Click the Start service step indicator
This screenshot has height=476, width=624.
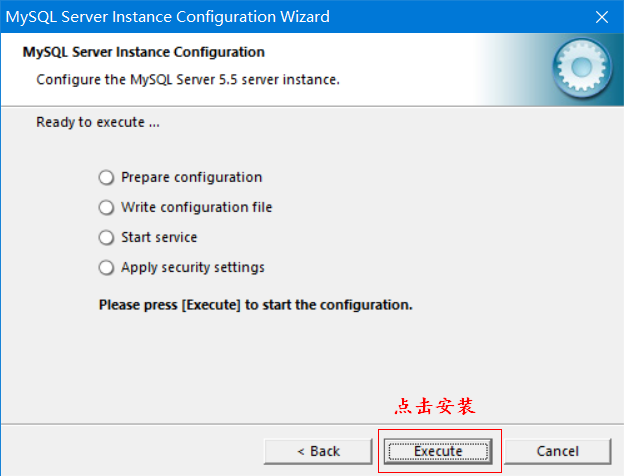pos(106,238)
